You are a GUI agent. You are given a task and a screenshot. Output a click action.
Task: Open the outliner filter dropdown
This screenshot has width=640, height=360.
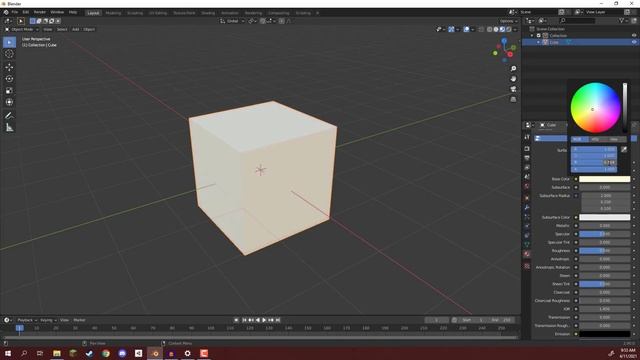[623, 20]
